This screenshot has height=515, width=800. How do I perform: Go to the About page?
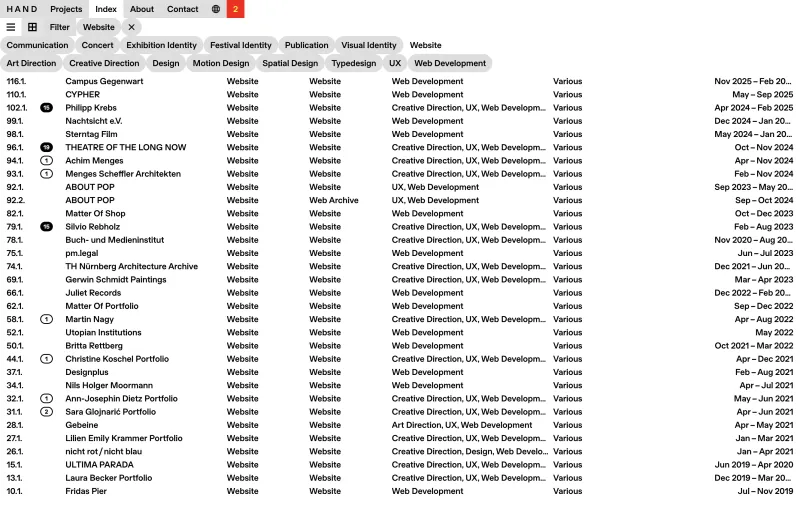[x=141, y=9]
